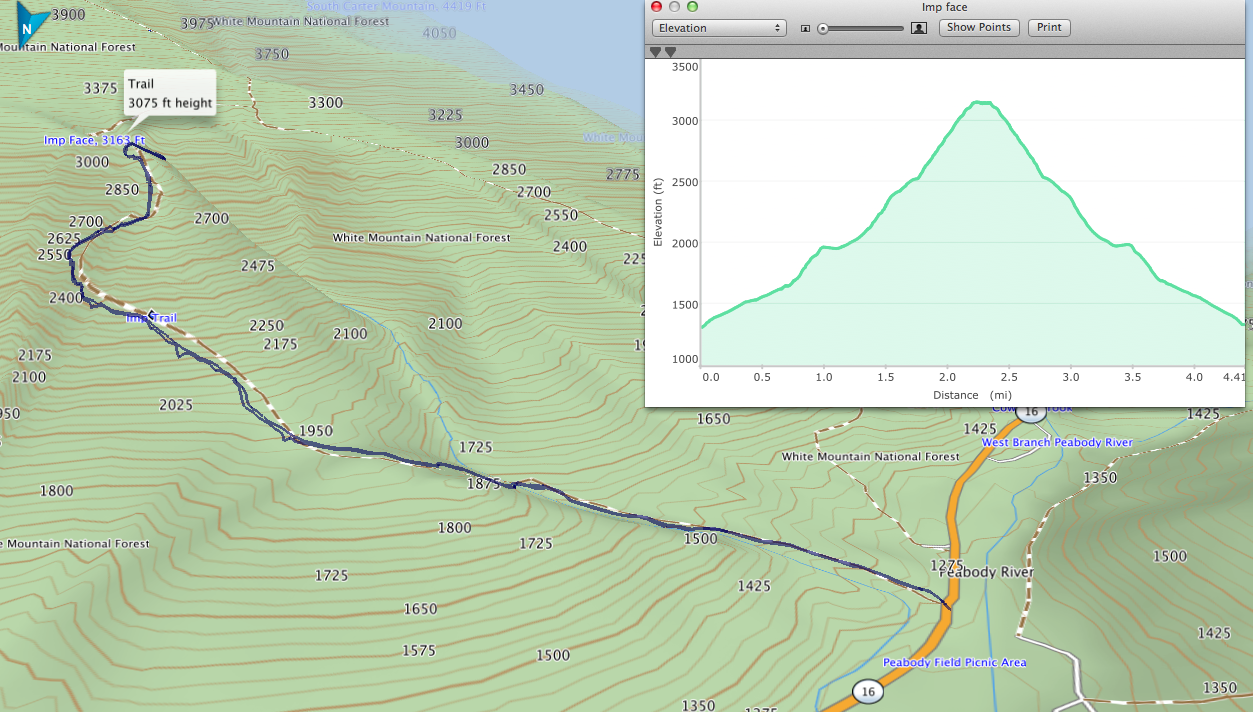Click the large zoom-in icon beside the slider

[919, 28]
